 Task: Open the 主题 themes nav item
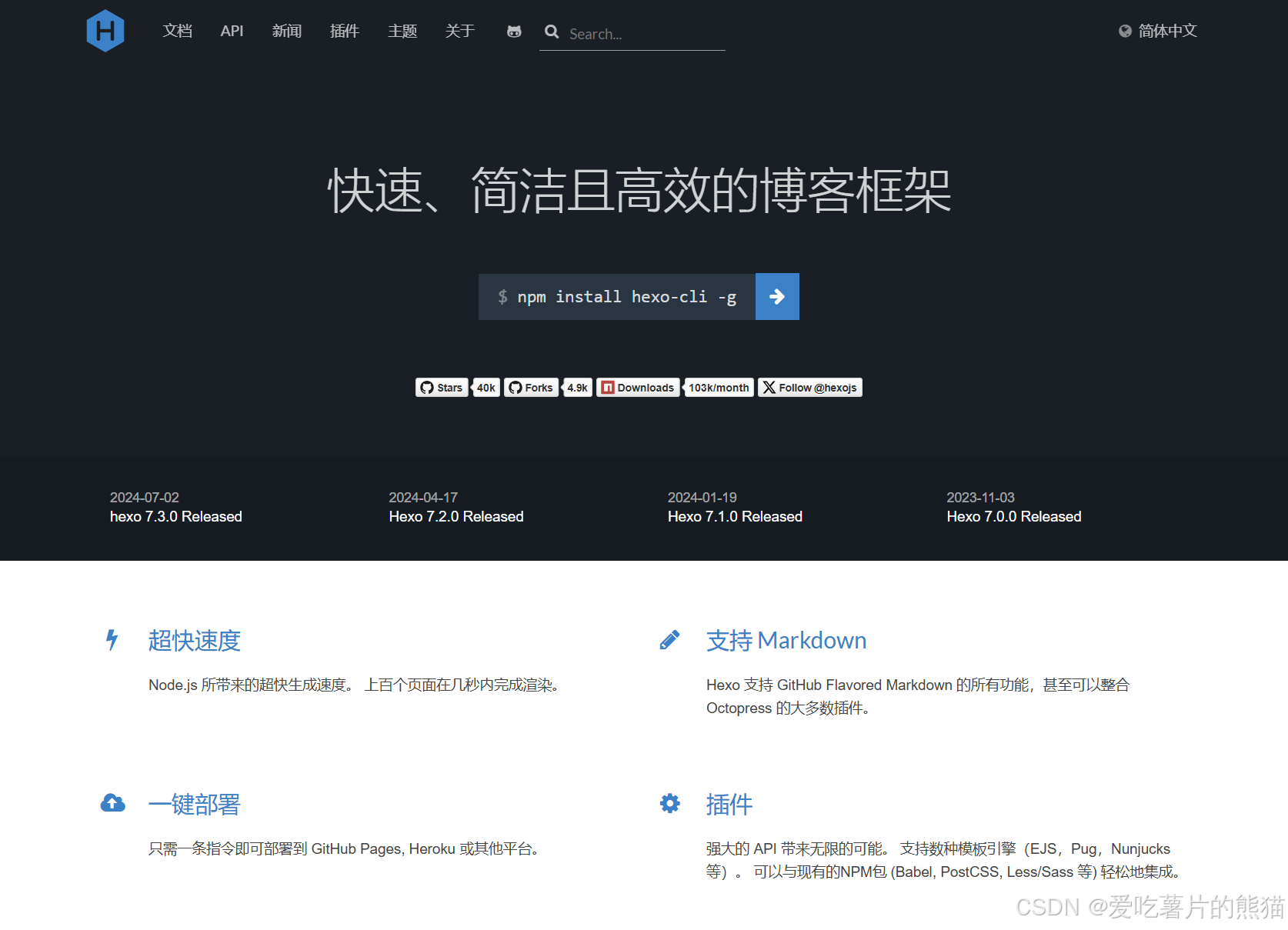pos(402,31)
